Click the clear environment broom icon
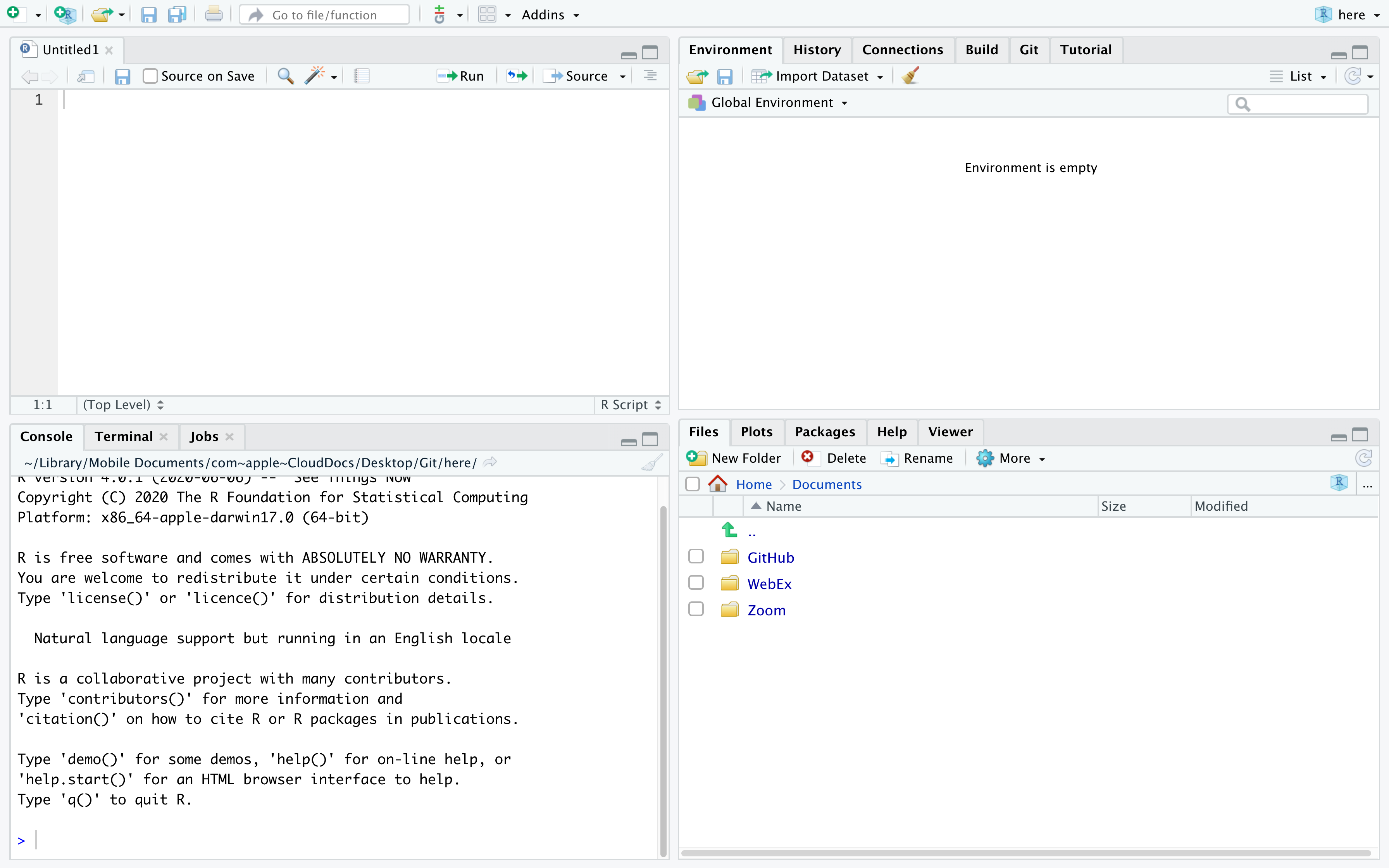1389x868 pixels. click(910, 76)
